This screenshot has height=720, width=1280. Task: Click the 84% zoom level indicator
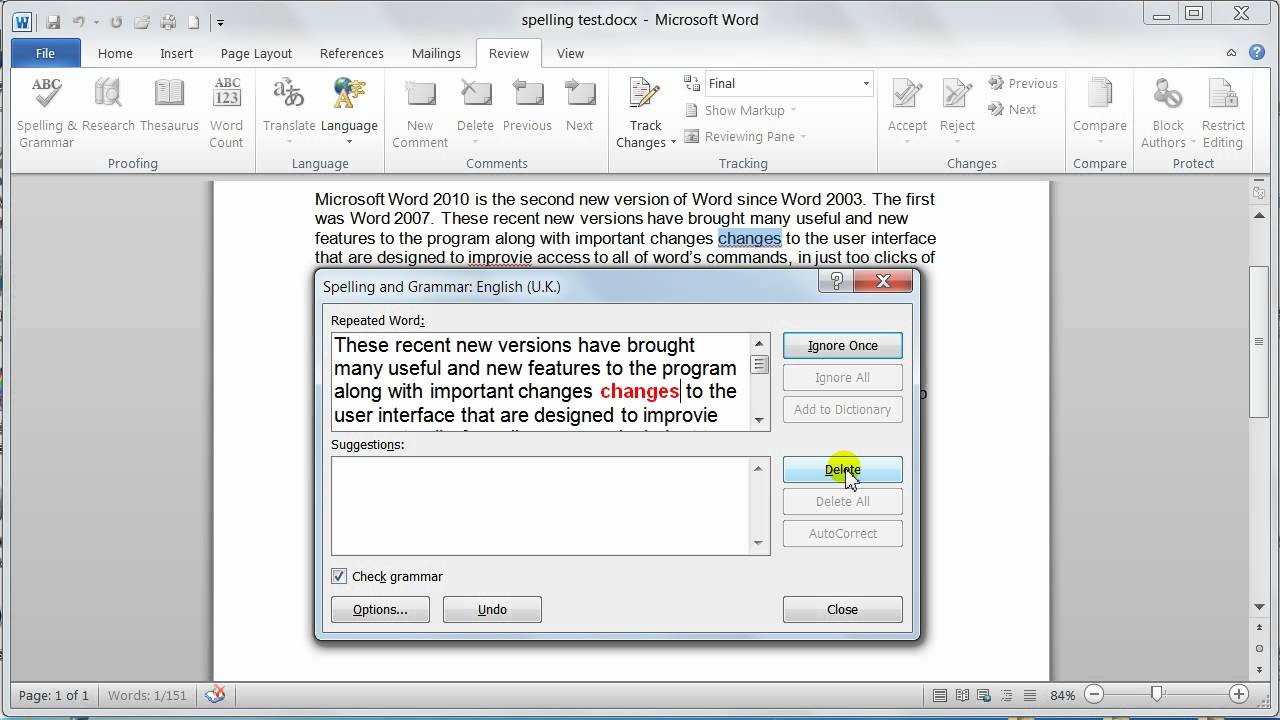click(x=1063, y=695)
